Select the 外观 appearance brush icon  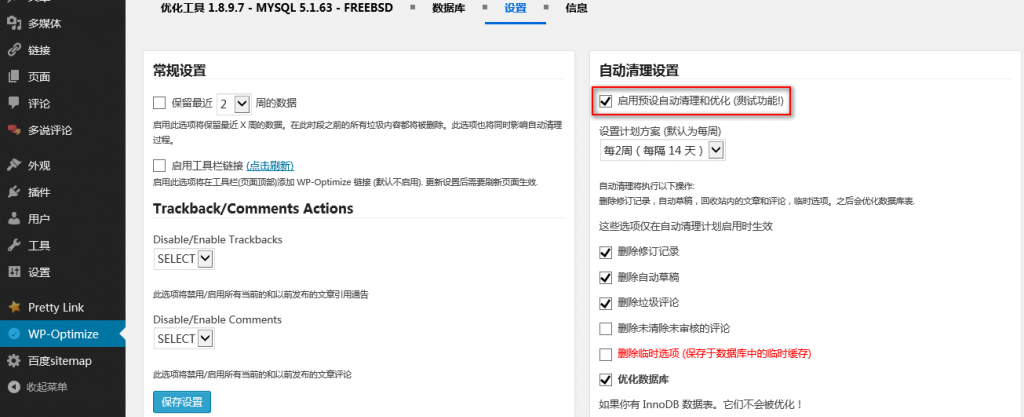14,165
